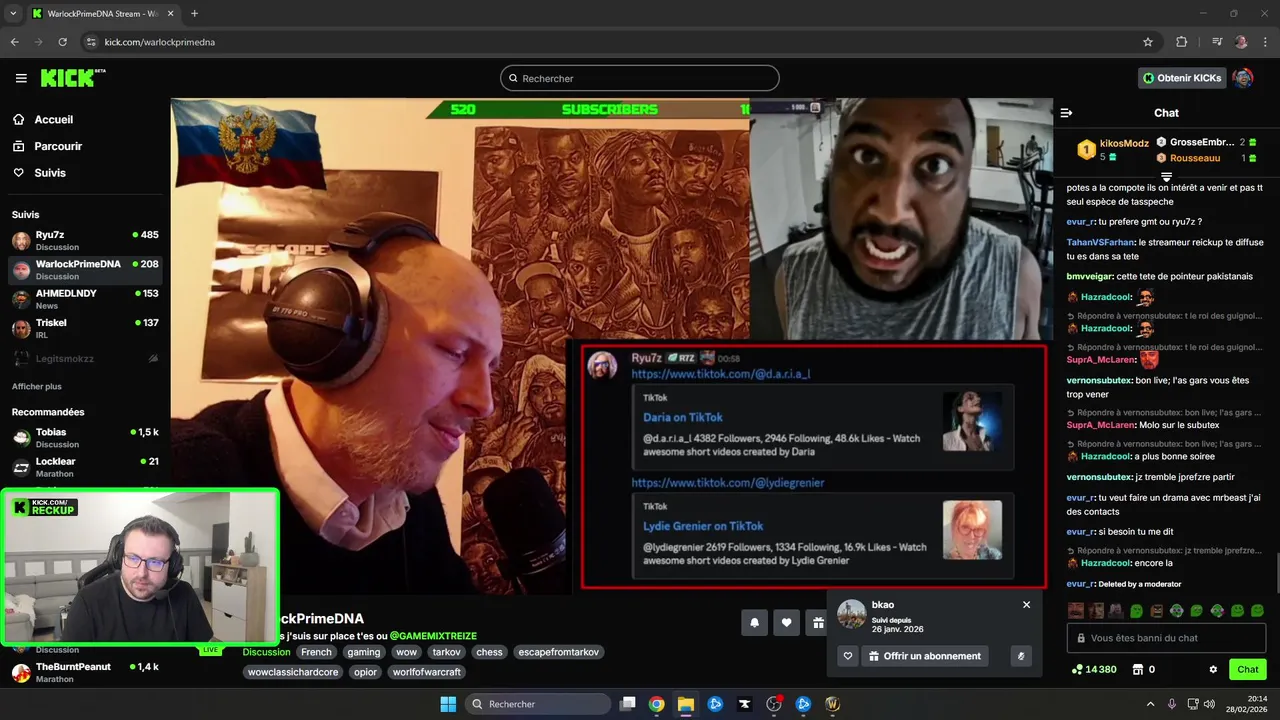Click TahanVSFarhan username in chat

coord(1101,242)
